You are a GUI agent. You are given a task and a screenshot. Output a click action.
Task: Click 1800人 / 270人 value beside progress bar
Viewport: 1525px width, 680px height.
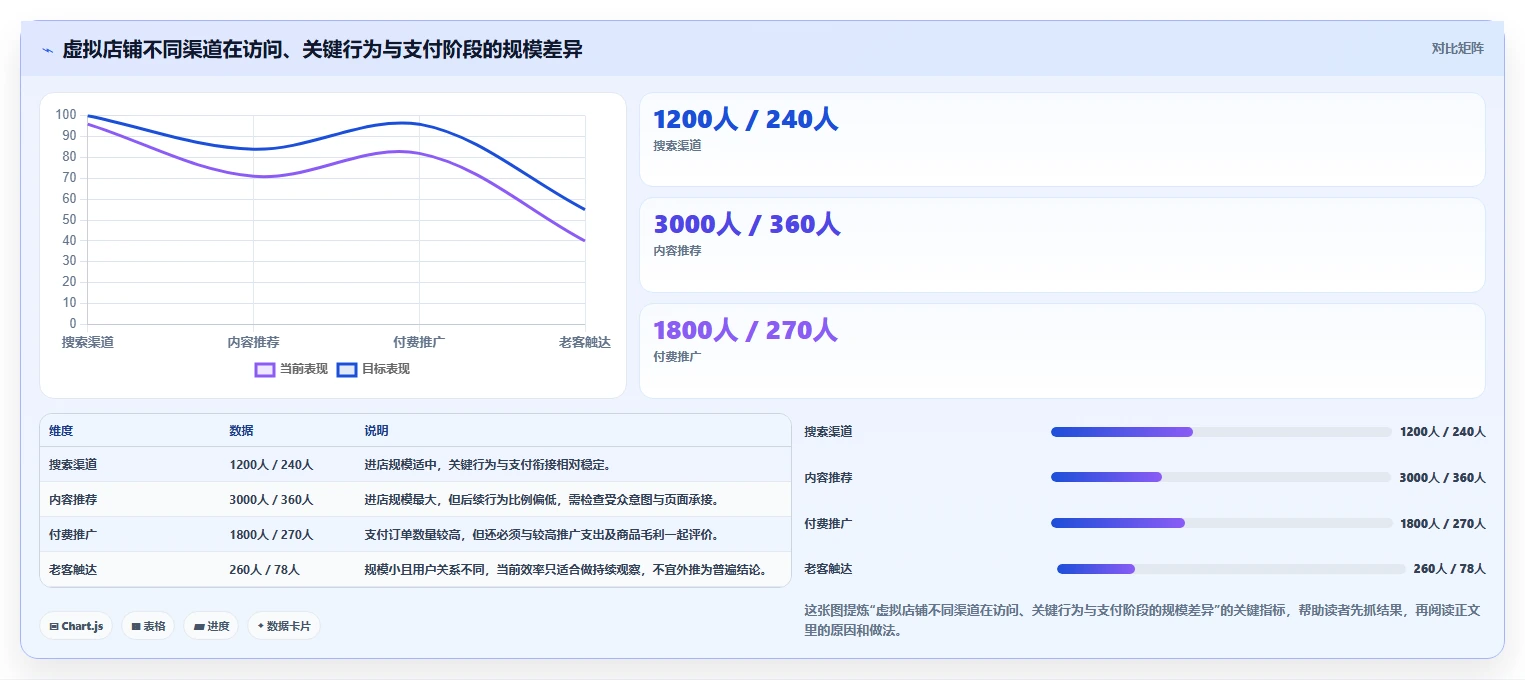1443,524
